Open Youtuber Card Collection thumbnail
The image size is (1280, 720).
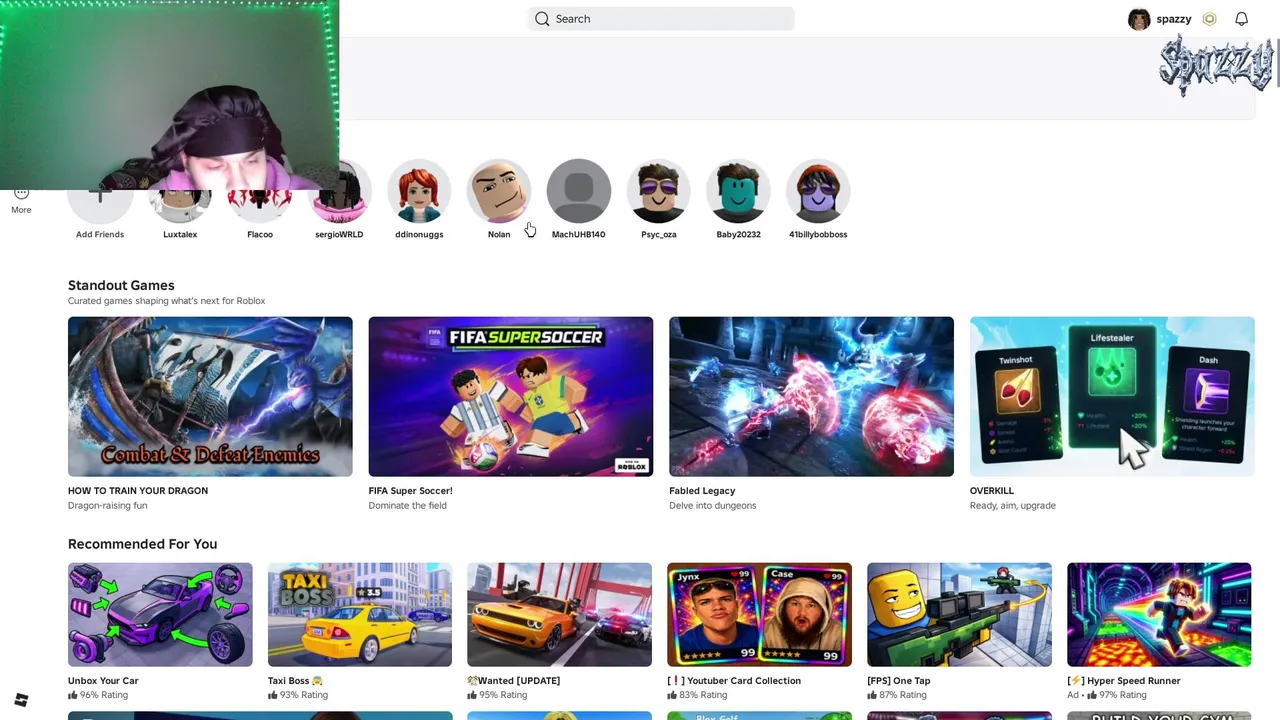coord(759,614)
